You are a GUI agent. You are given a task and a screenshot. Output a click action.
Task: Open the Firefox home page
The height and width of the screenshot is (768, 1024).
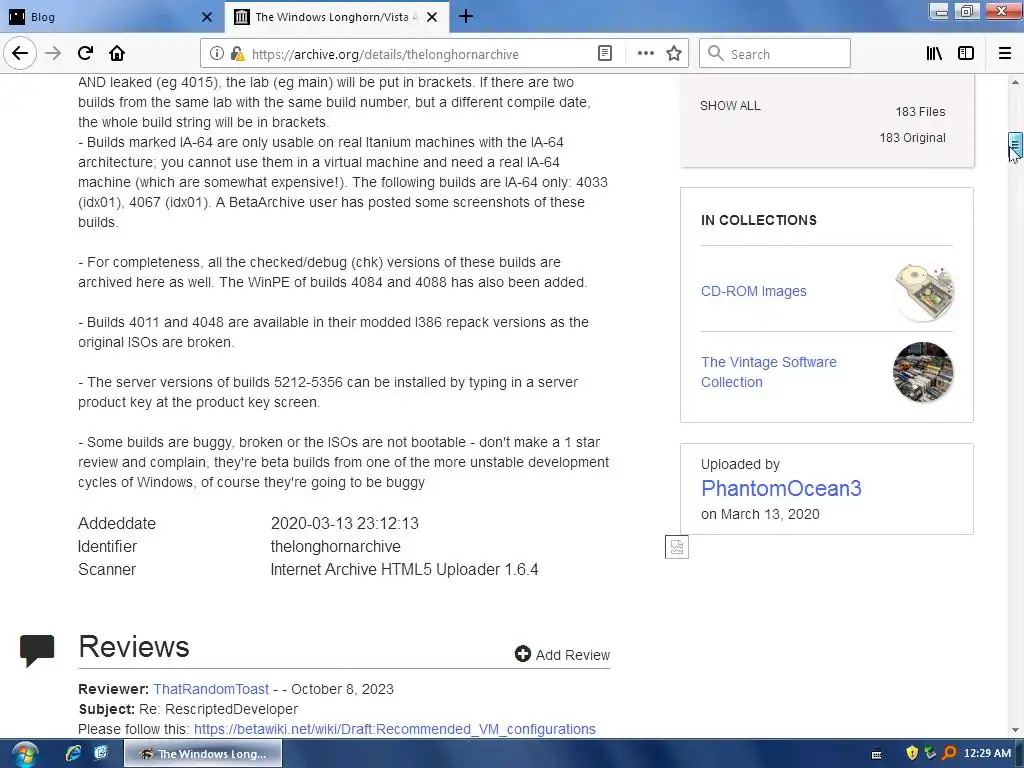click(x=117, y=54)
